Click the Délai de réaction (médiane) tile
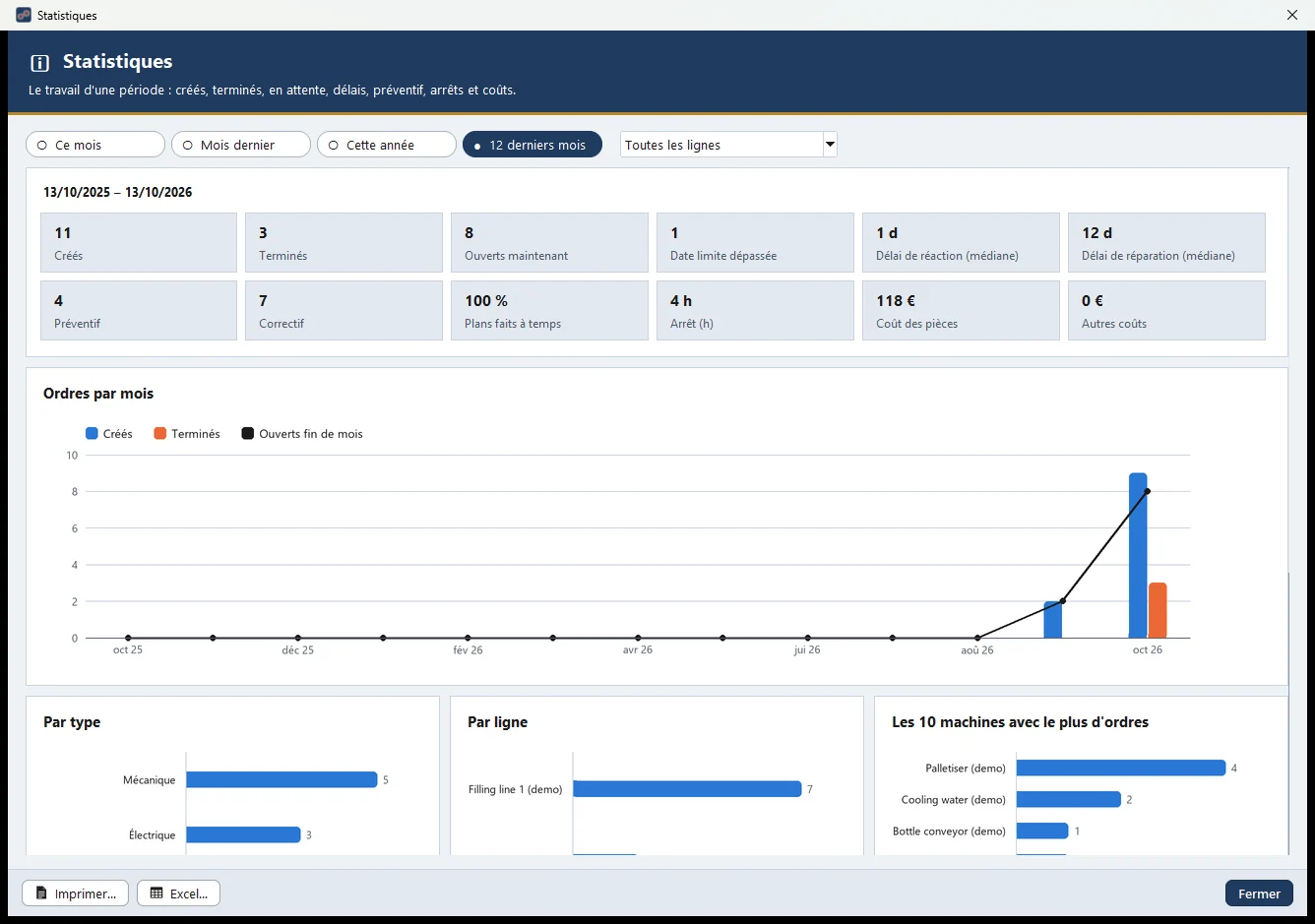This screenshot has height=924, width=1315. [961, 243]
